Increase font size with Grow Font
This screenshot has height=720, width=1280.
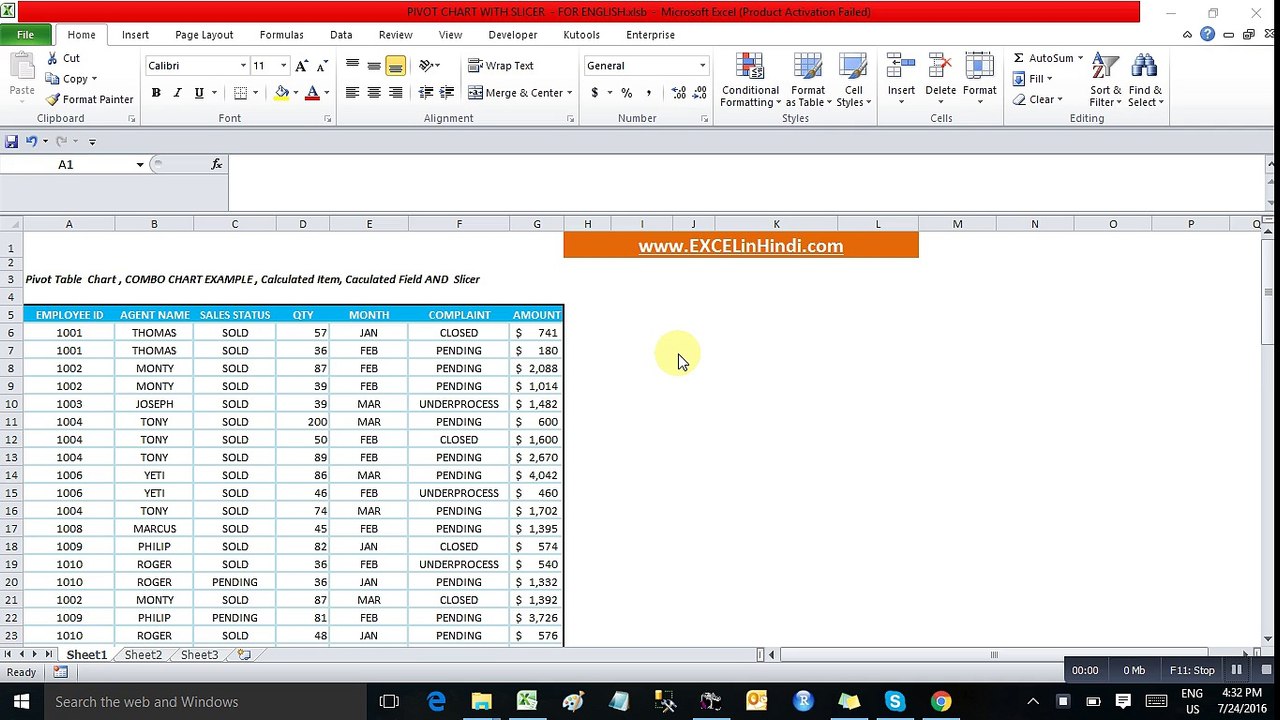click(302, 66)
